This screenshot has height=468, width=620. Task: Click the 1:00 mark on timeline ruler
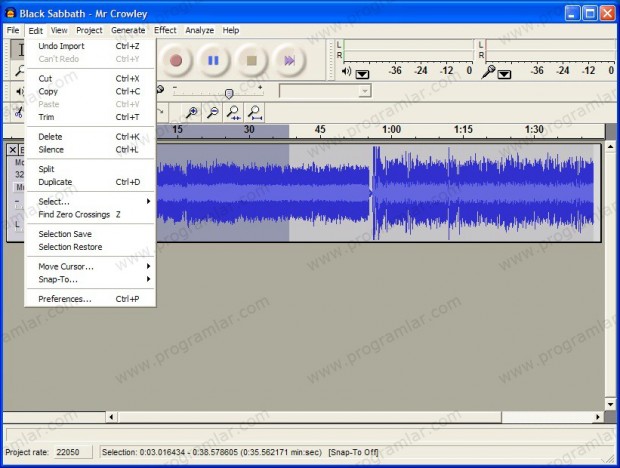point(391,130)
